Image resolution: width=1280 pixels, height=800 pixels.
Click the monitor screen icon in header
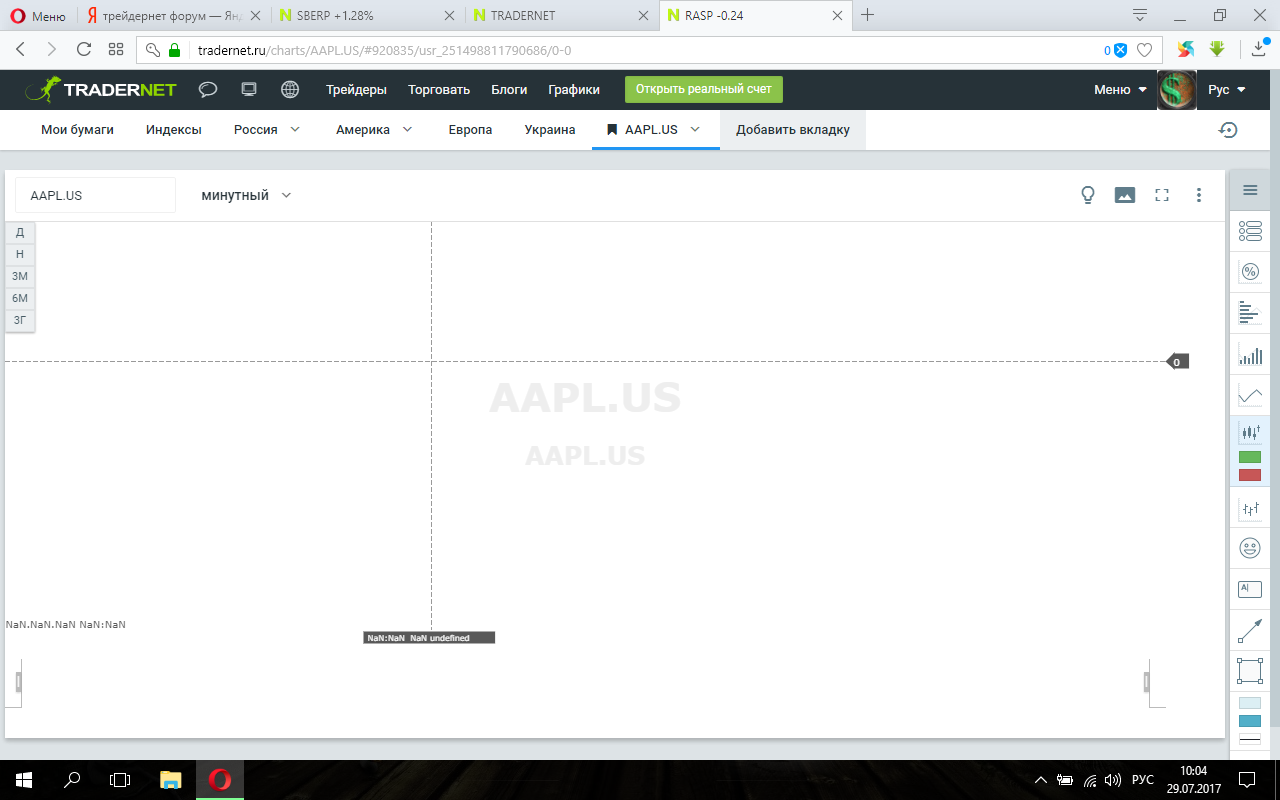point(249,89)
